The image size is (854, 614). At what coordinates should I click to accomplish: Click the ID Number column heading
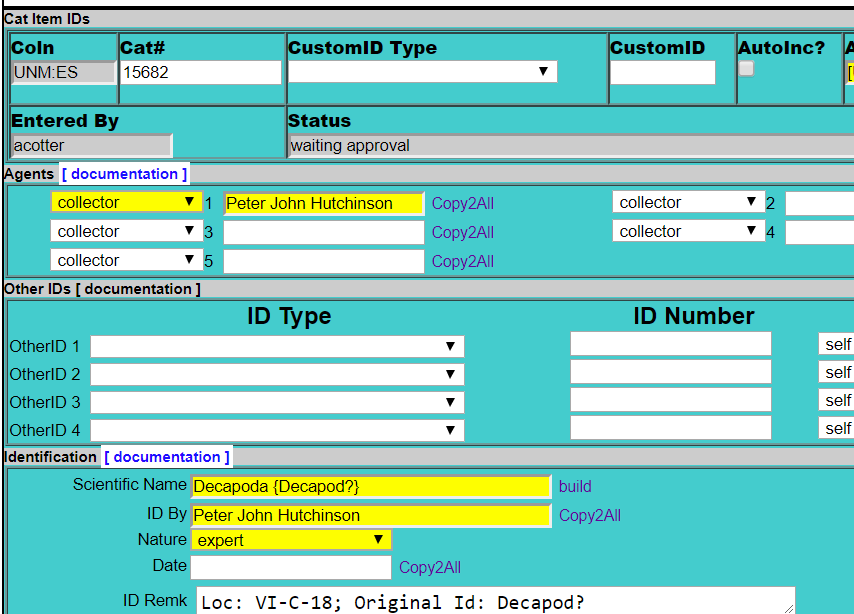click(693, 316)
